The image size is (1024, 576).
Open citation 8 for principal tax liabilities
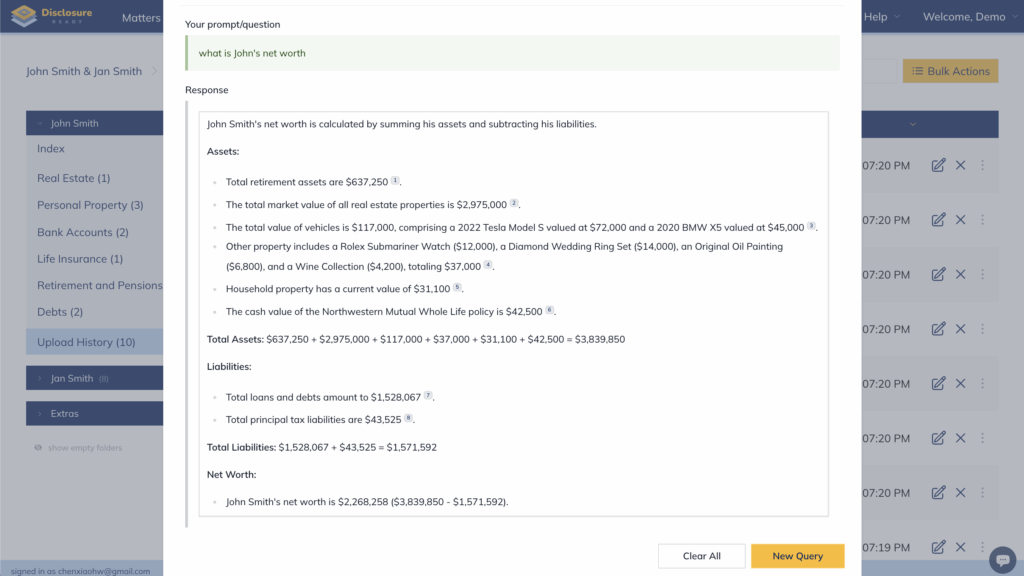click(x=408, y=418)
